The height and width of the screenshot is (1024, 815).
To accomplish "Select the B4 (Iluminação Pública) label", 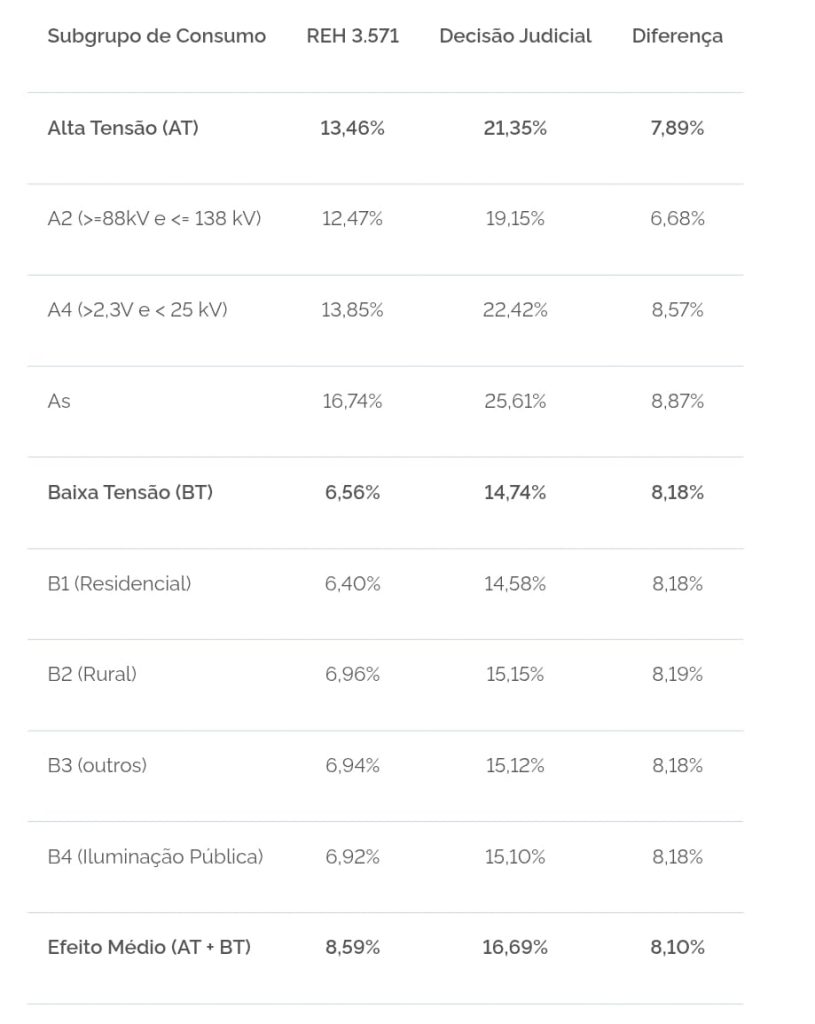I will click(155, 857).
